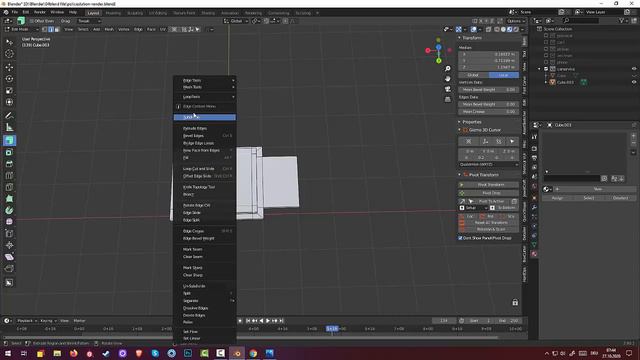
Task: Open the Playback dropdown in timeline
Action: click(27, 321)
